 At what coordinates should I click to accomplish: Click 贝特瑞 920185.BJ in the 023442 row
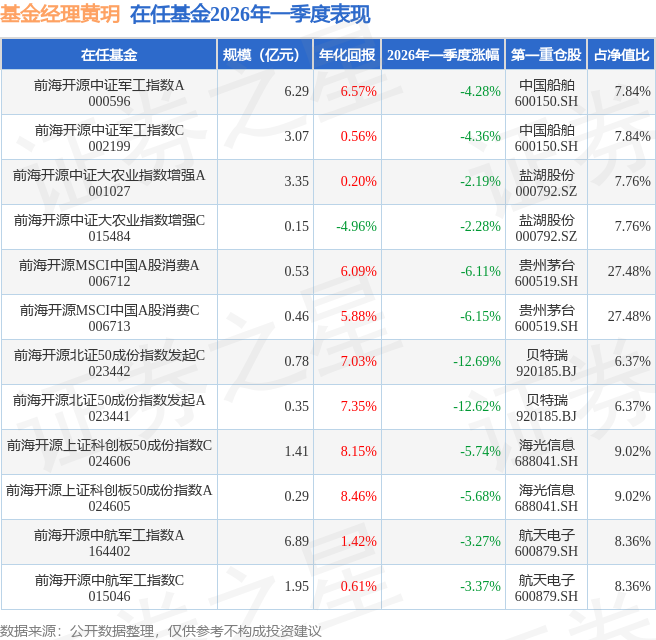(546, 363)
